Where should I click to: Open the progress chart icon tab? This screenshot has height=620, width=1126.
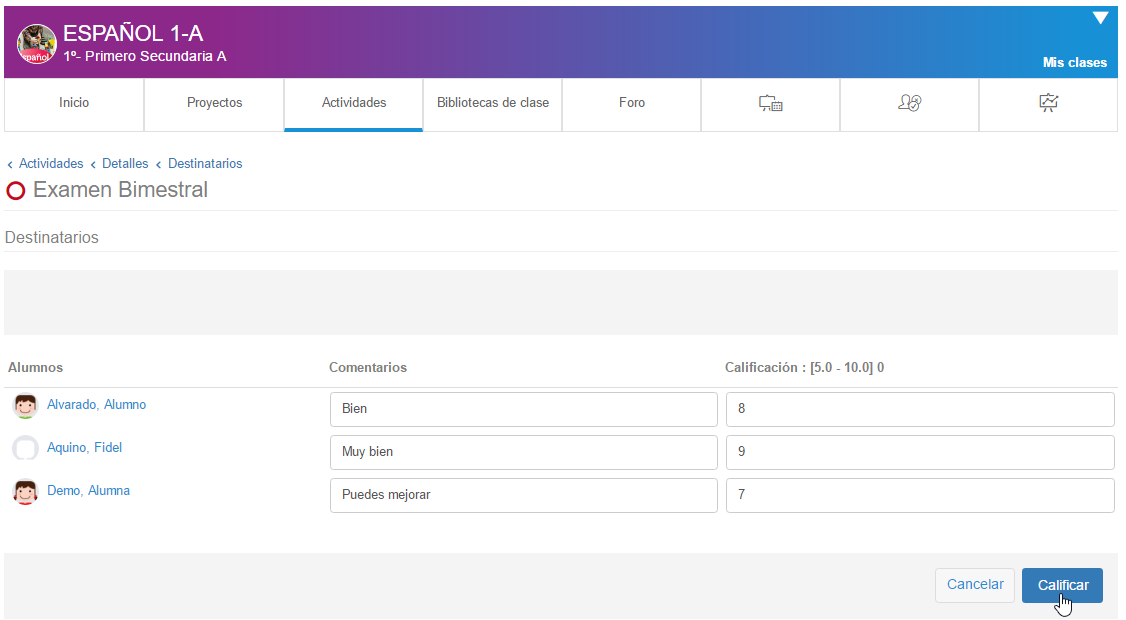click(x=1048, y=103)
